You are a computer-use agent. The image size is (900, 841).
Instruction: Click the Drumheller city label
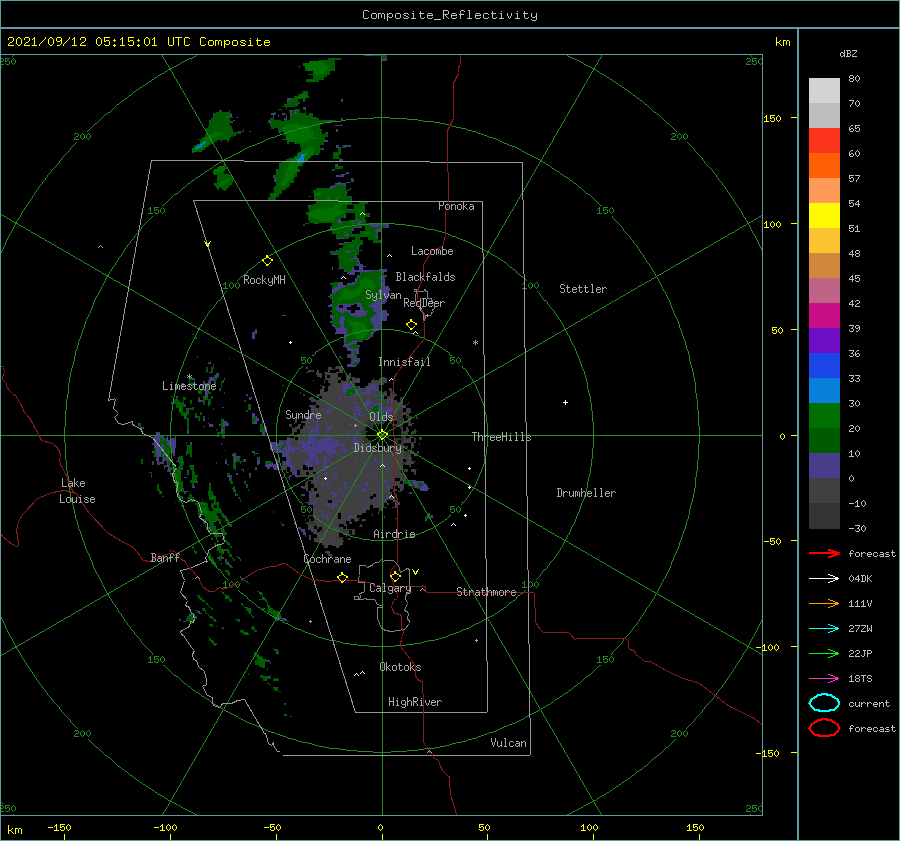coord(586,493)
